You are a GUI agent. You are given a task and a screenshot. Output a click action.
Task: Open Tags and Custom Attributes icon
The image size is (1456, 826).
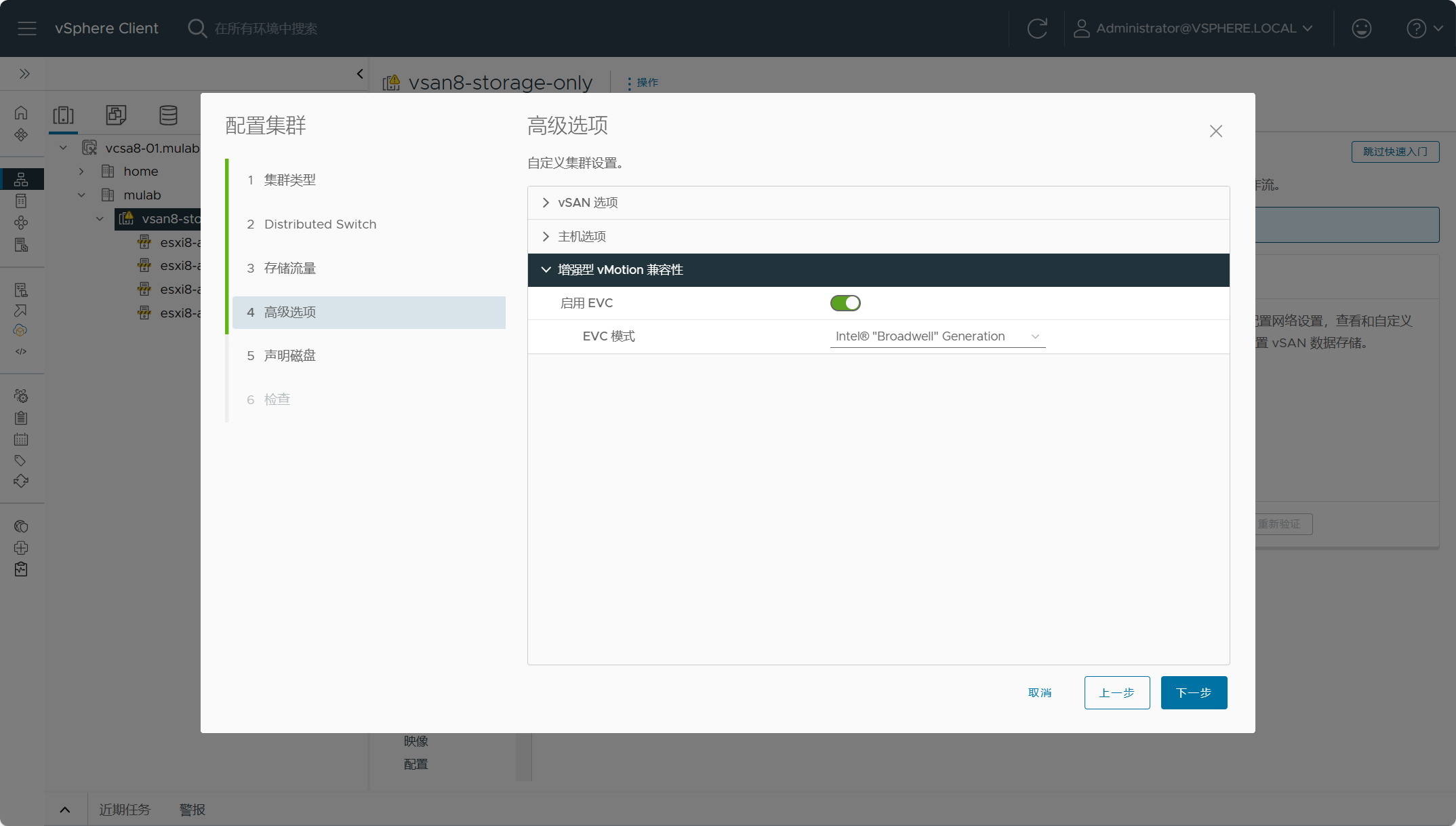coord(21,460)
